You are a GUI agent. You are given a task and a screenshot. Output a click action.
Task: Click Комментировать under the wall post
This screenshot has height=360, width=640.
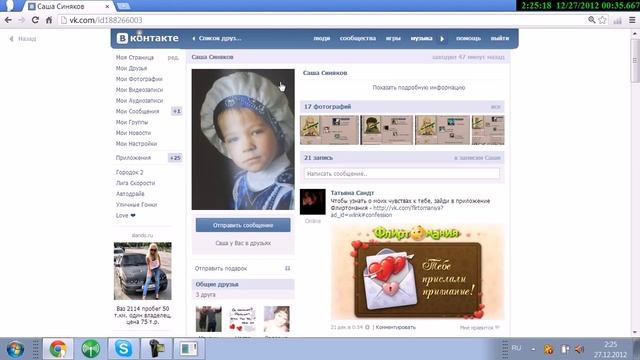pos(396,327)
